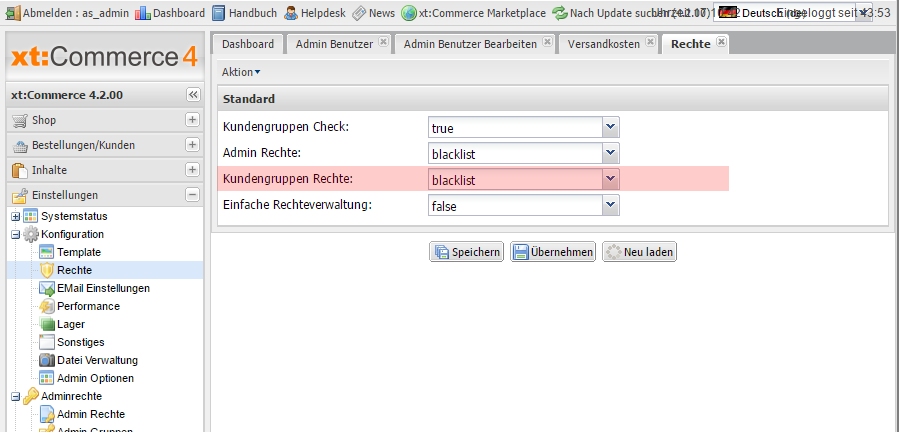Open the Dashboard chart icon in top bar
The image size is (899, 432).
click(143, 13)
